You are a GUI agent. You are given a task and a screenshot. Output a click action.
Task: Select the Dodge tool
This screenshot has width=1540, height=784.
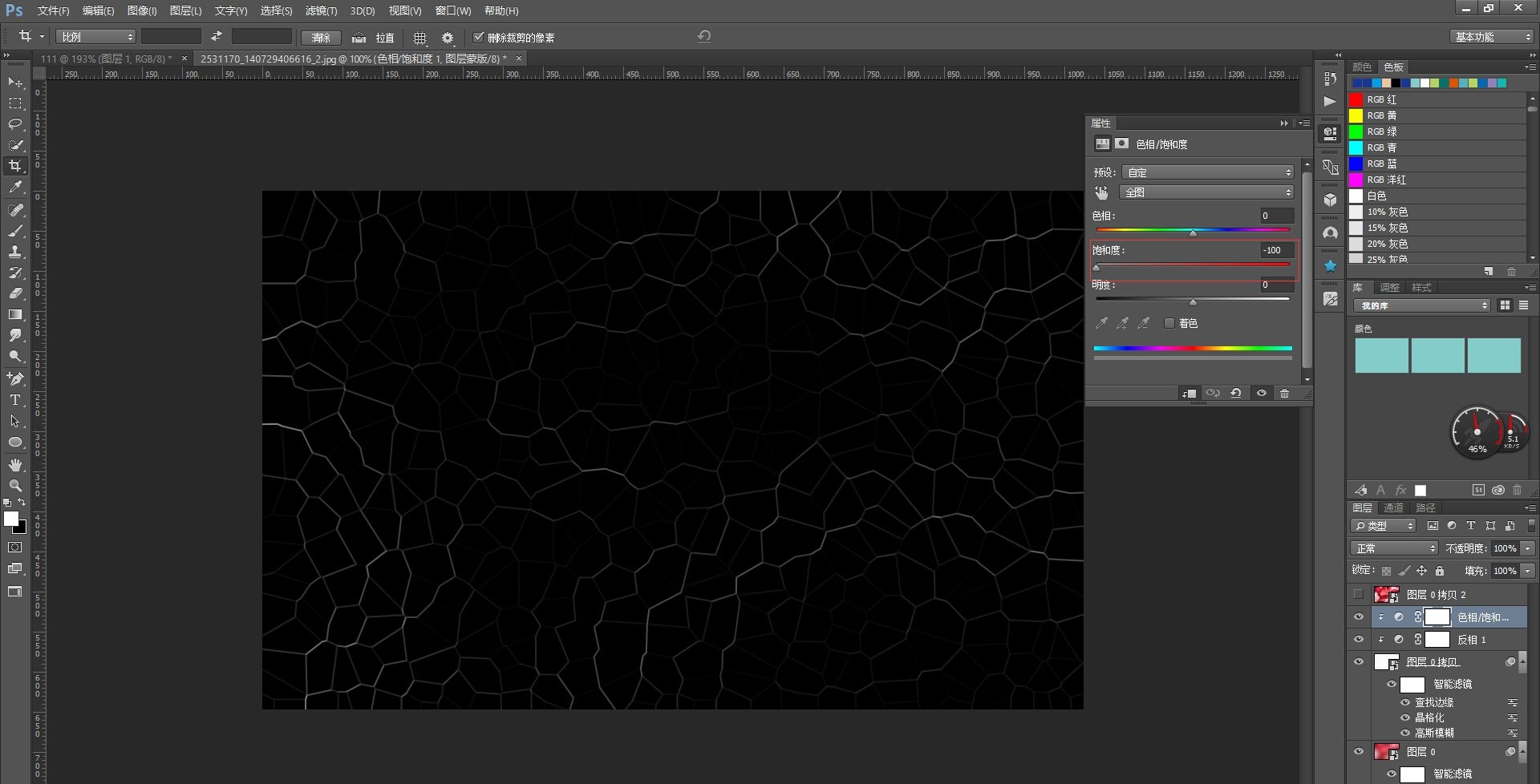click(15, 356)
